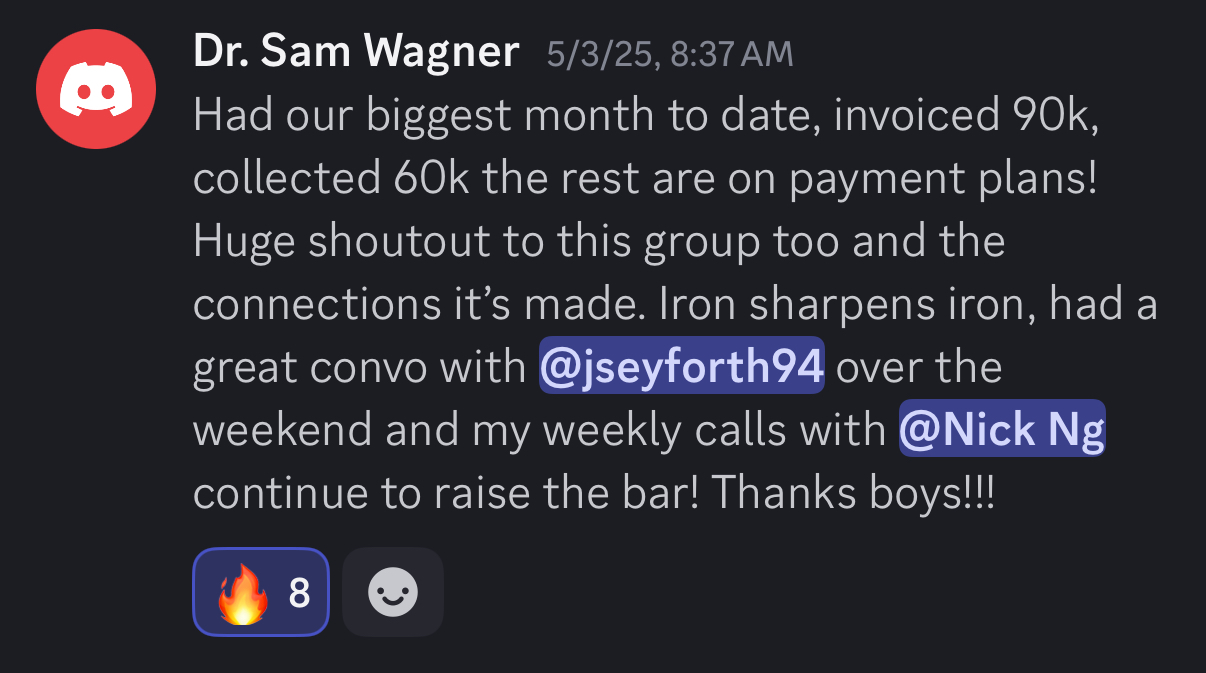
Task: Click the number 8 reaction count
Action: coord(299,594)
